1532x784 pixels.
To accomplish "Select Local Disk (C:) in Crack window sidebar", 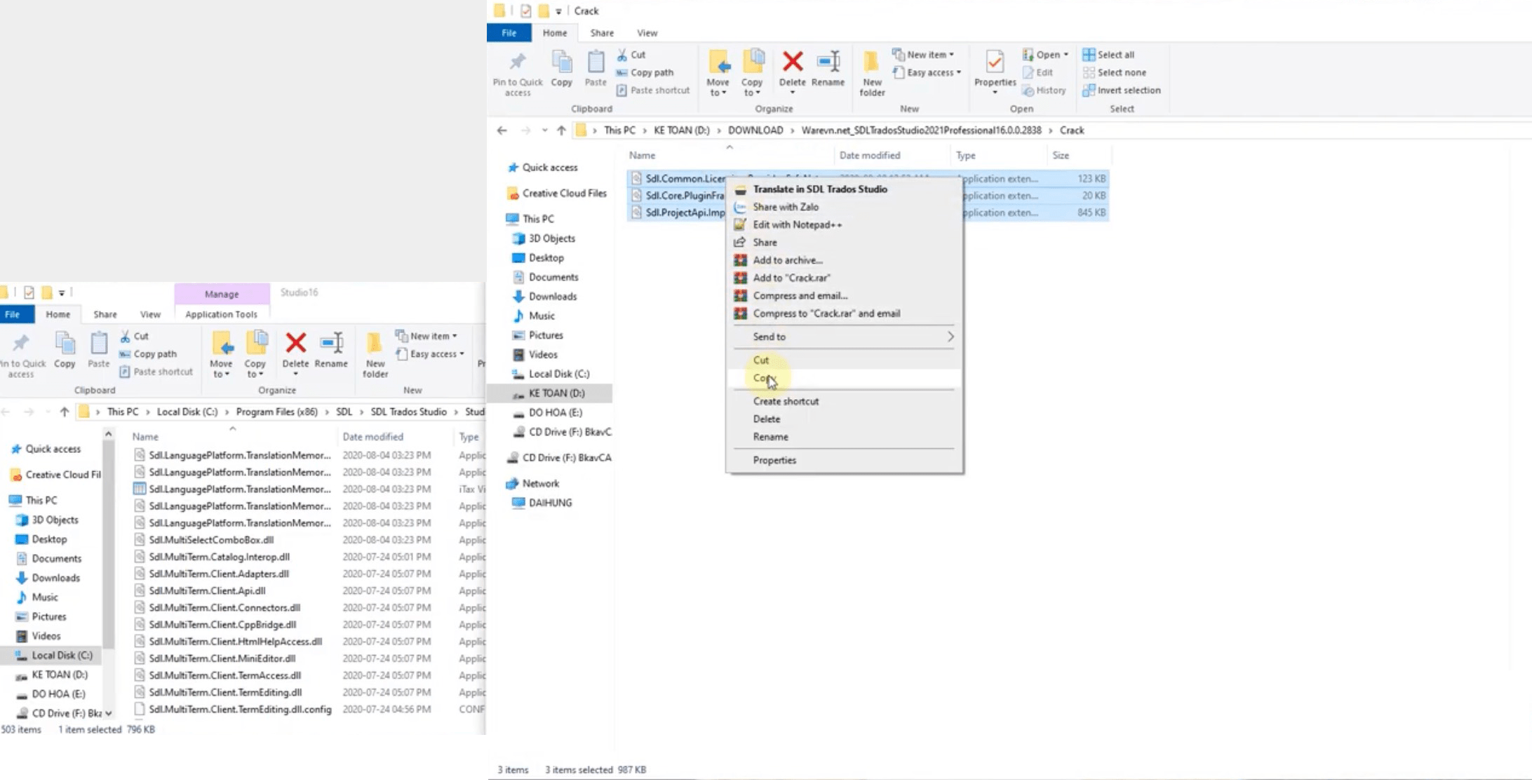I will point(558,374).
